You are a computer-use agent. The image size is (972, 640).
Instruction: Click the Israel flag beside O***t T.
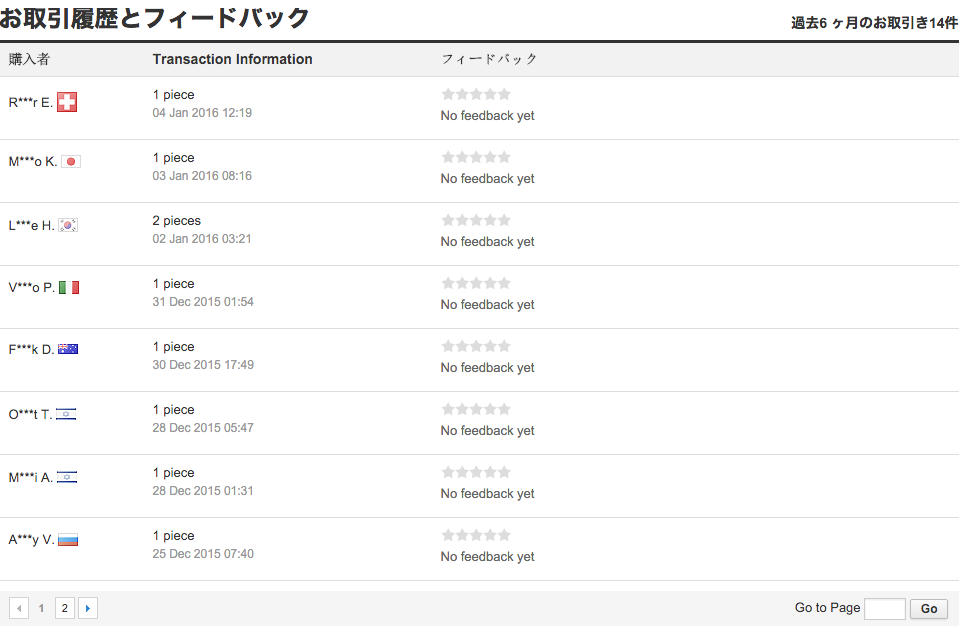66,414
